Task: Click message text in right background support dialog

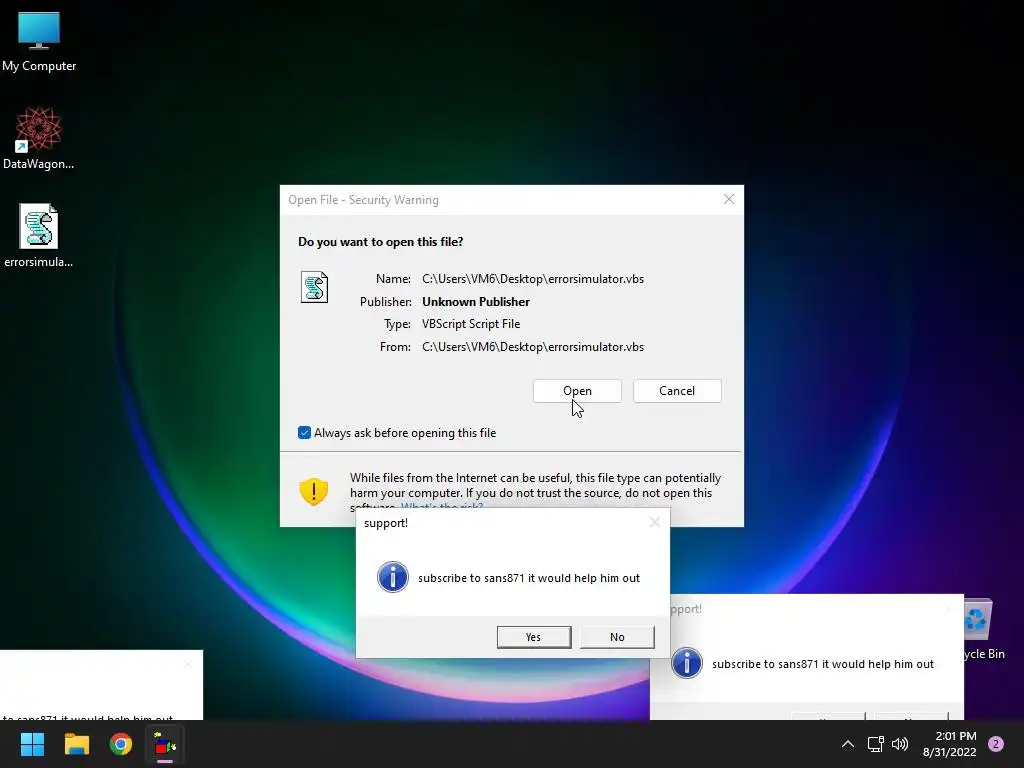Action: click(823, 664)
